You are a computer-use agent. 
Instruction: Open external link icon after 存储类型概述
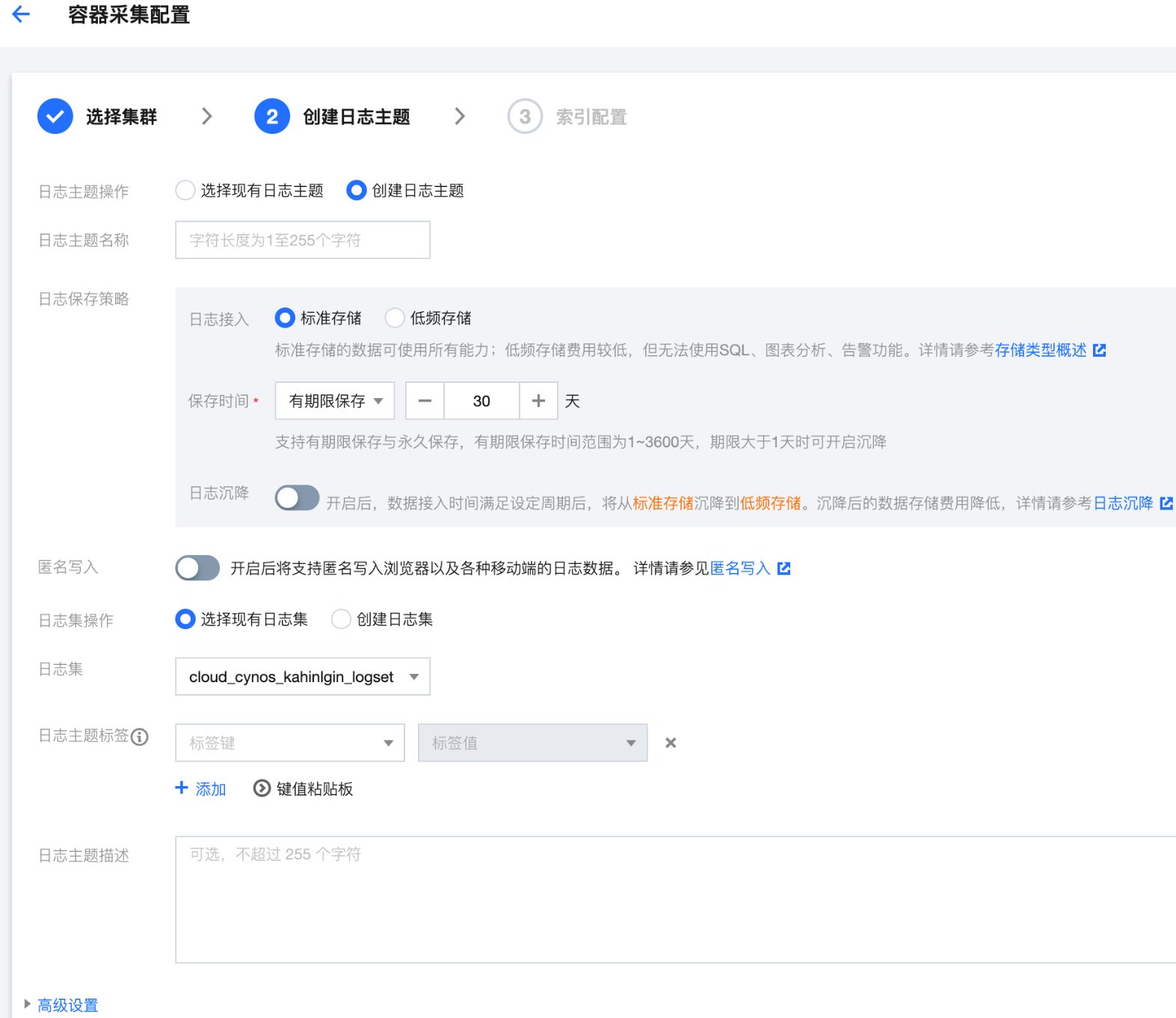[1099, 350]
